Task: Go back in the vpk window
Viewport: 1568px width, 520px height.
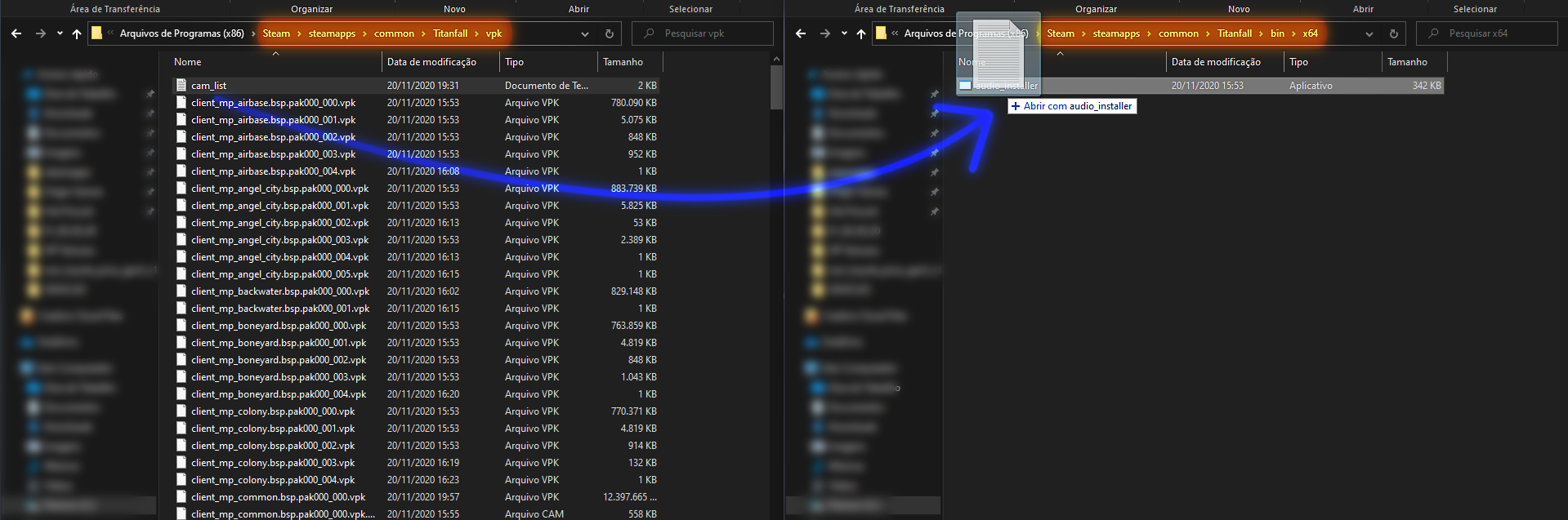Action: (16, 33)
